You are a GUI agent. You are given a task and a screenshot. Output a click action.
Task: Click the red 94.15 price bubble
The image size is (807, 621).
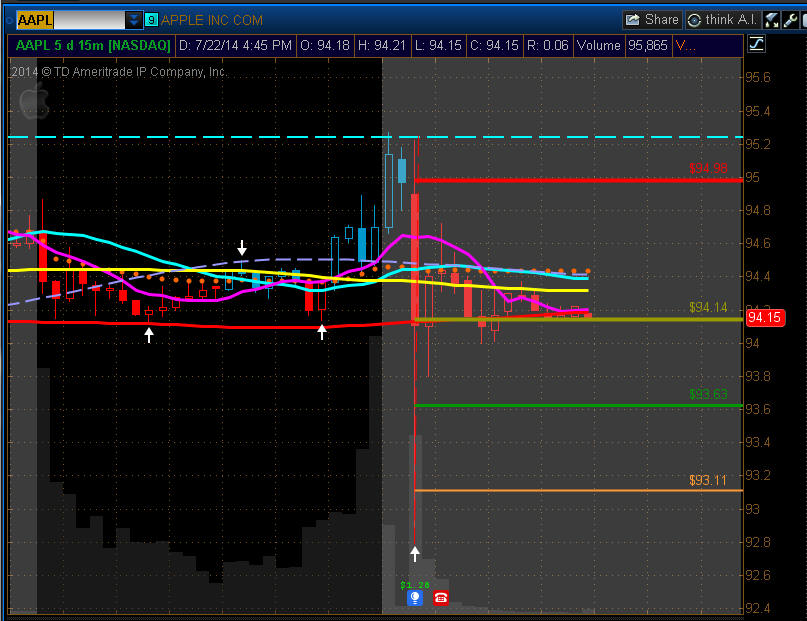click(763, 318)
